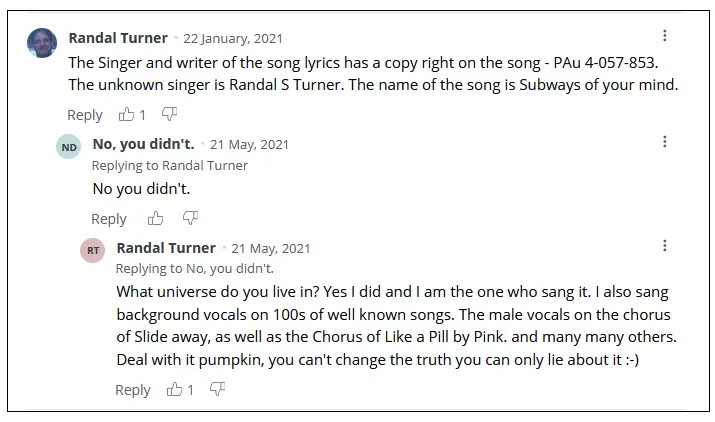
Task: Dislike the 'No you didn't.' reply
Action: (190, 218)
